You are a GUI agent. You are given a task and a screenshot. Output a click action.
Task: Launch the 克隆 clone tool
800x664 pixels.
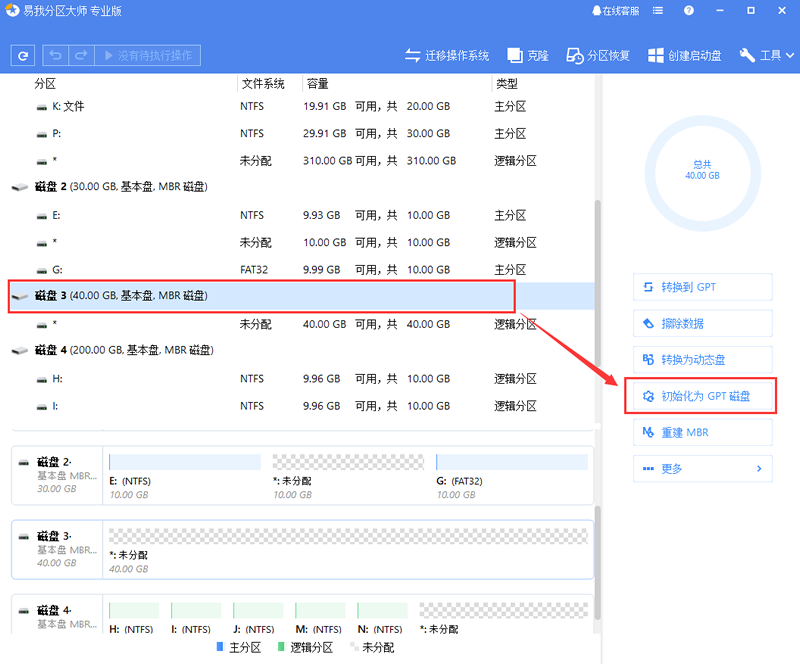[x=530, y=55]
